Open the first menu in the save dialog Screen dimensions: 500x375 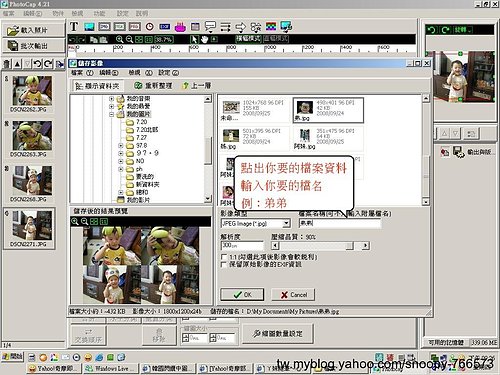[x=82, y=73]
